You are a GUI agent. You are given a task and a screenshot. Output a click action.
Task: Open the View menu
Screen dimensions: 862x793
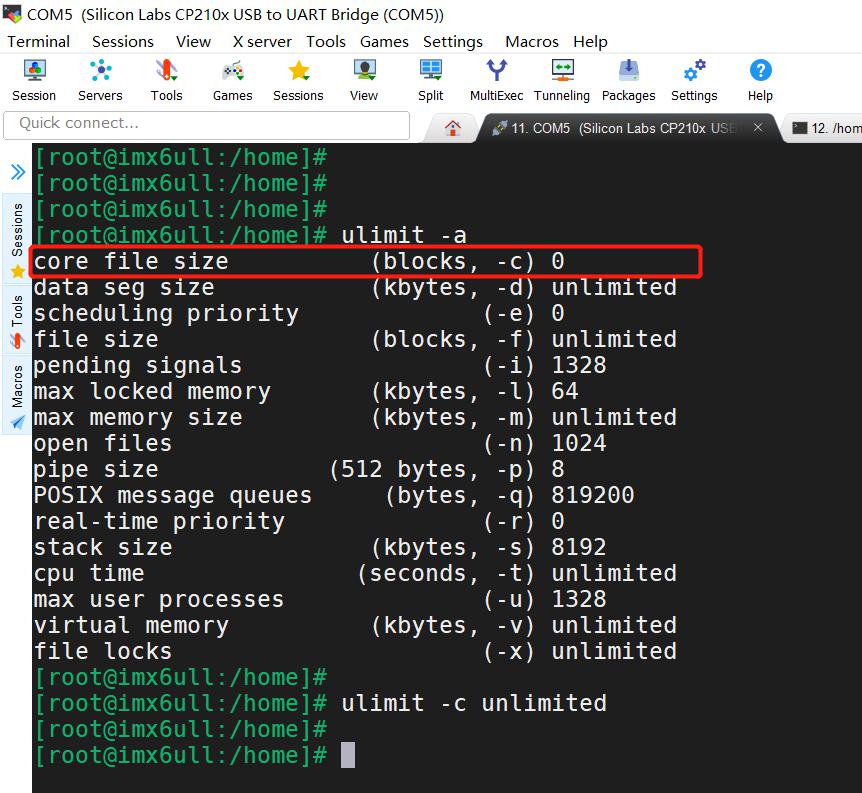193,42
